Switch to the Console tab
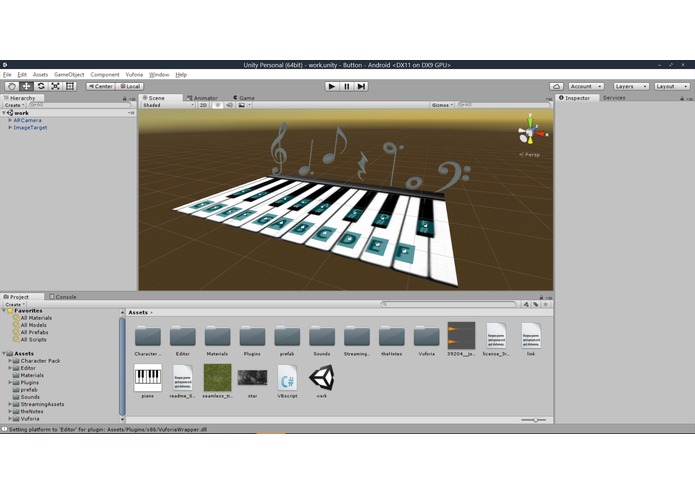Viewport: 695px width, 494px height. pyautogui.click(x=62, y=297)
